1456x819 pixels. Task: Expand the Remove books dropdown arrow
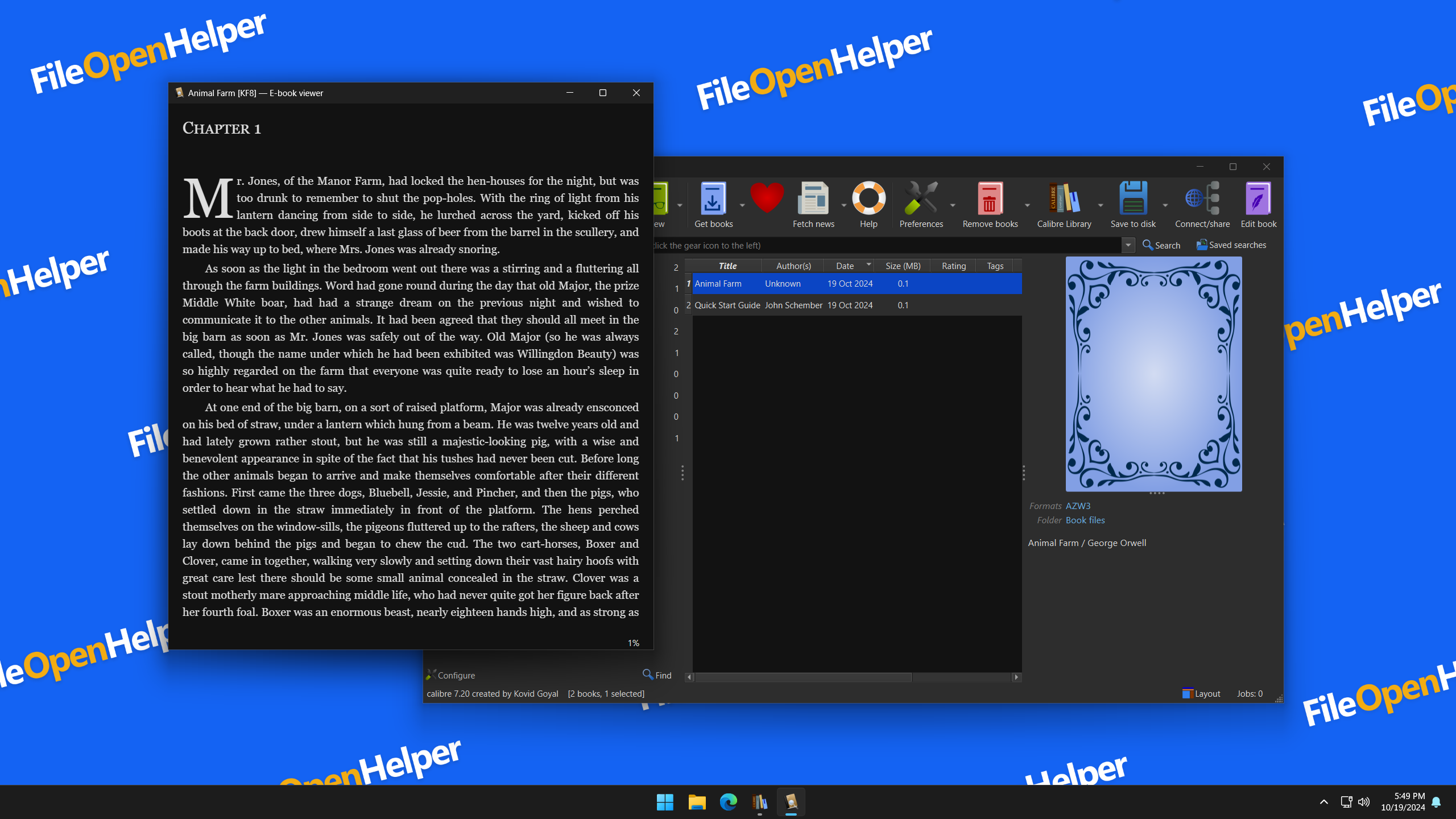point(1027,205)
